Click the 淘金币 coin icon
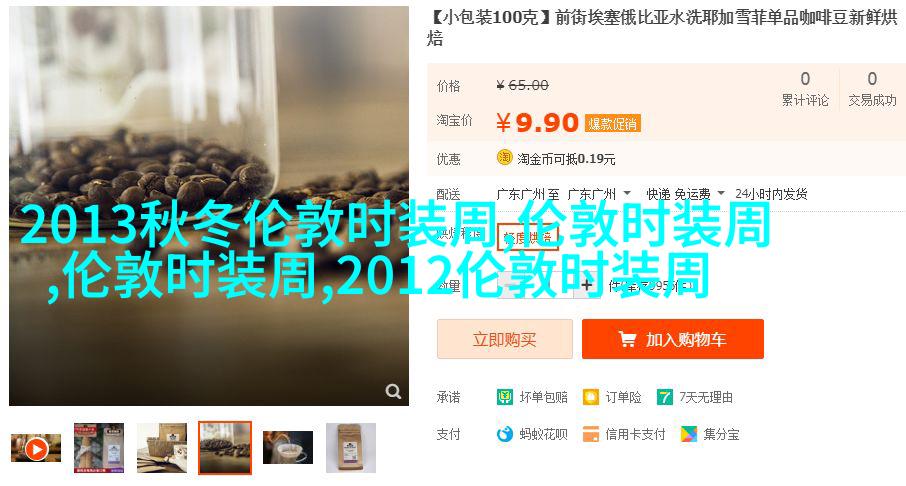The width and height of the screenshot is (906, 486). [504, 157]
